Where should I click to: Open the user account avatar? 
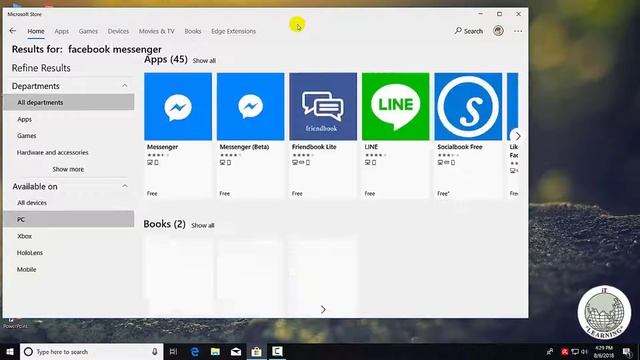[498, 31]
